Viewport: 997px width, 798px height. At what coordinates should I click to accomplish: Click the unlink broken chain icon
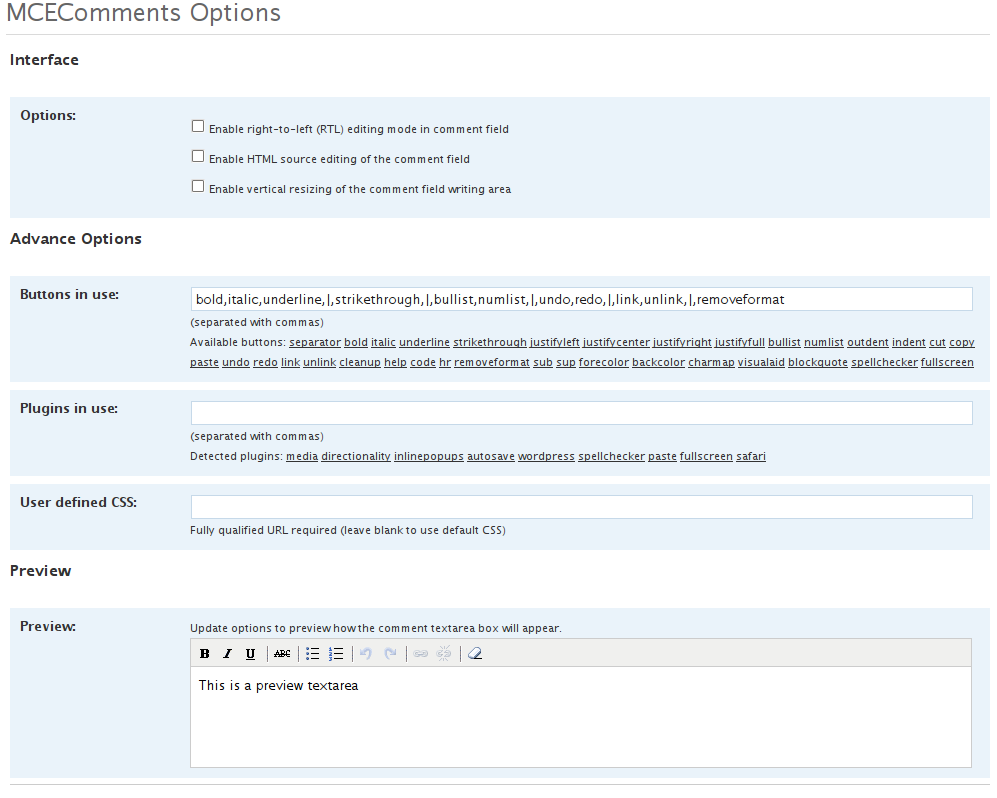444,654
